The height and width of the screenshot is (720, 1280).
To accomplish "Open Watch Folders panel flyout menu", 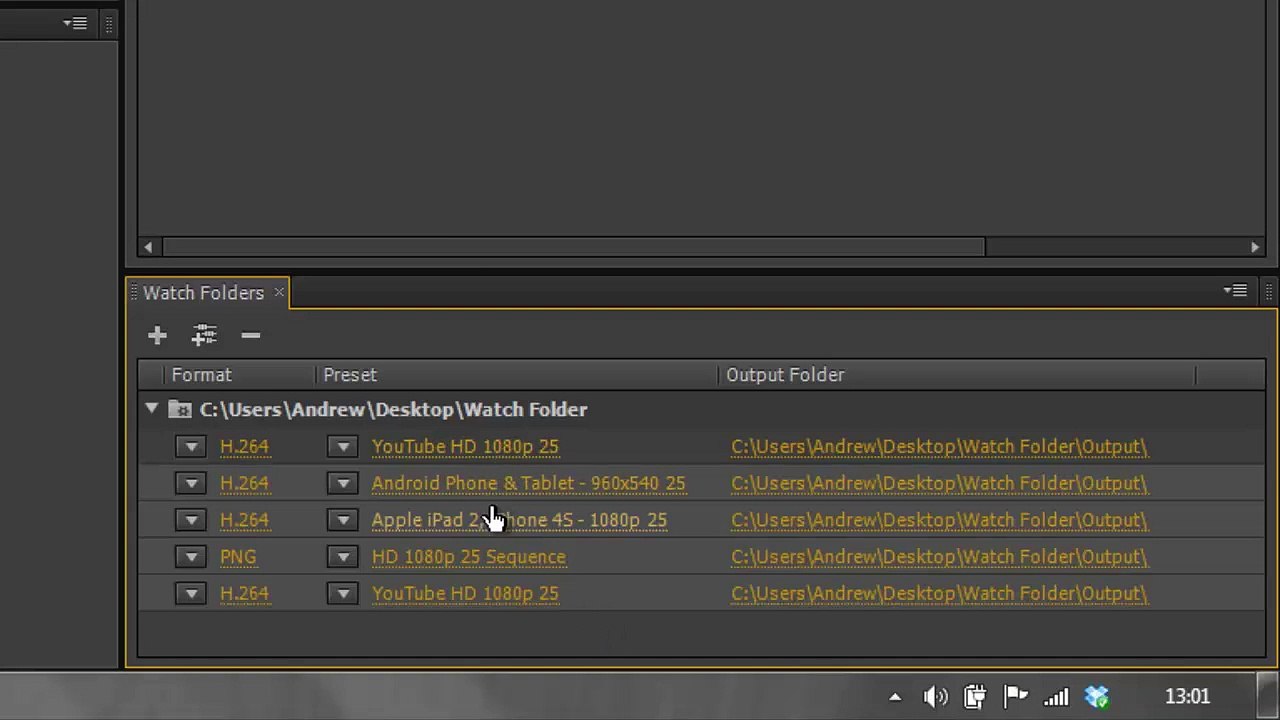I will (x=1235, y=291).
